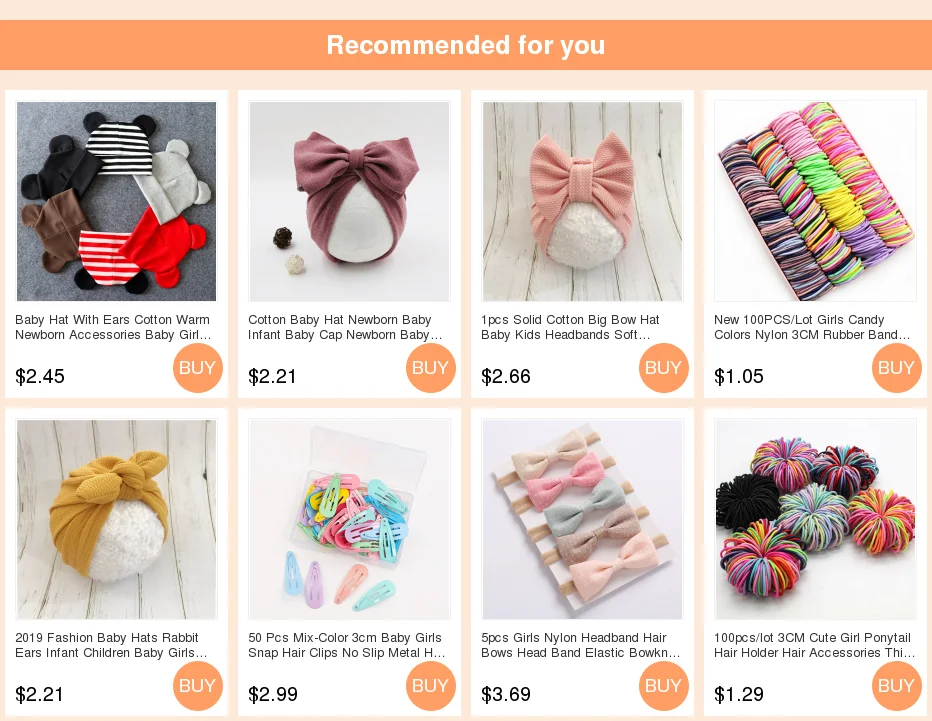The height and width of the screenshot is (721, 932).
Task: Click BUY for the $2.66 bow hat
Action: pos(664,368)
